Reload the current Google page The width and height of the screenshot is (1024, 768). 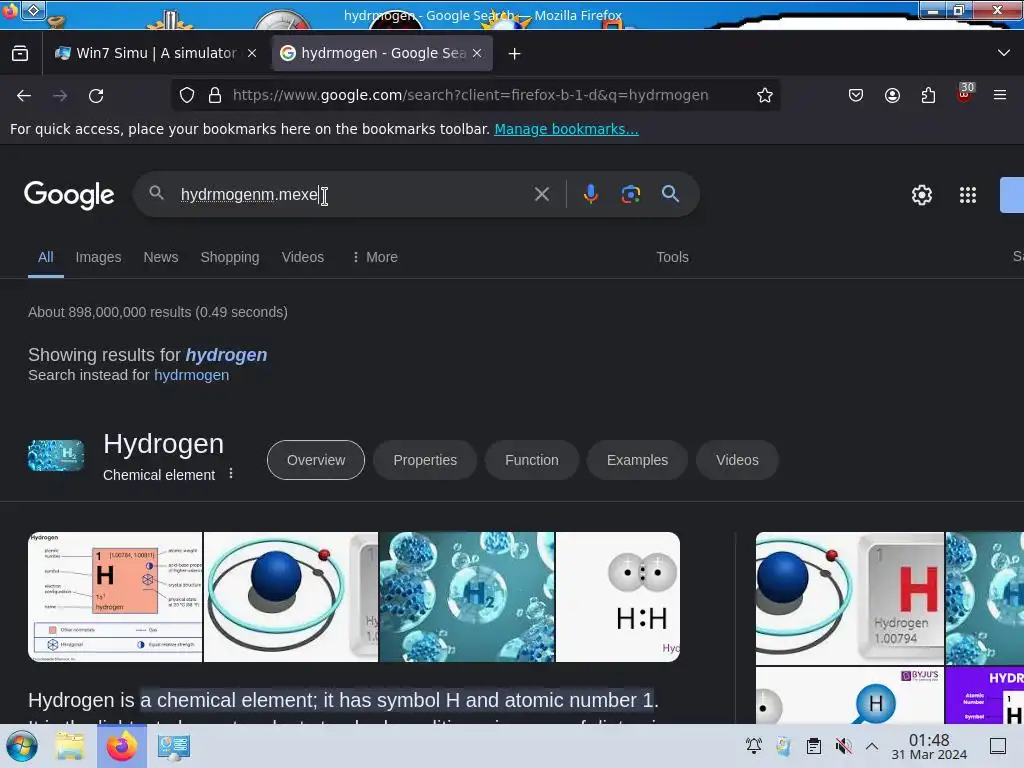(x=96, y=96)
